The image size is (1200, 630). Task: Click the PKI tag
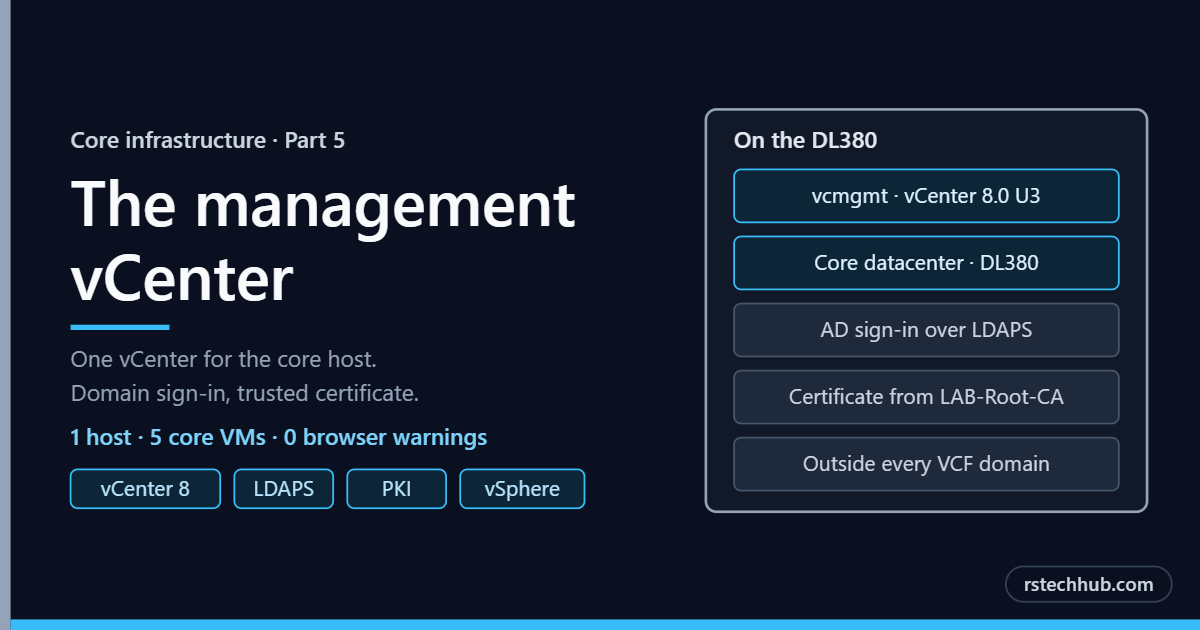pos(397,489)
